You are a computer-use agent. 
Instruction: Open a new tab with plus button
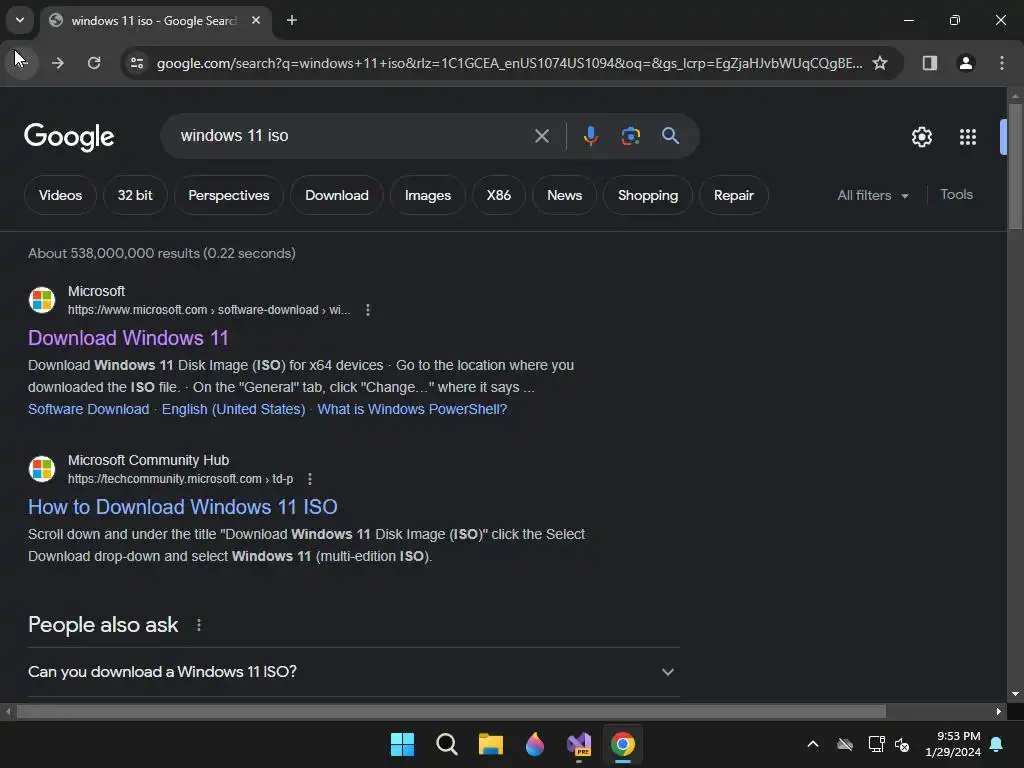click(x=292, y=20)
